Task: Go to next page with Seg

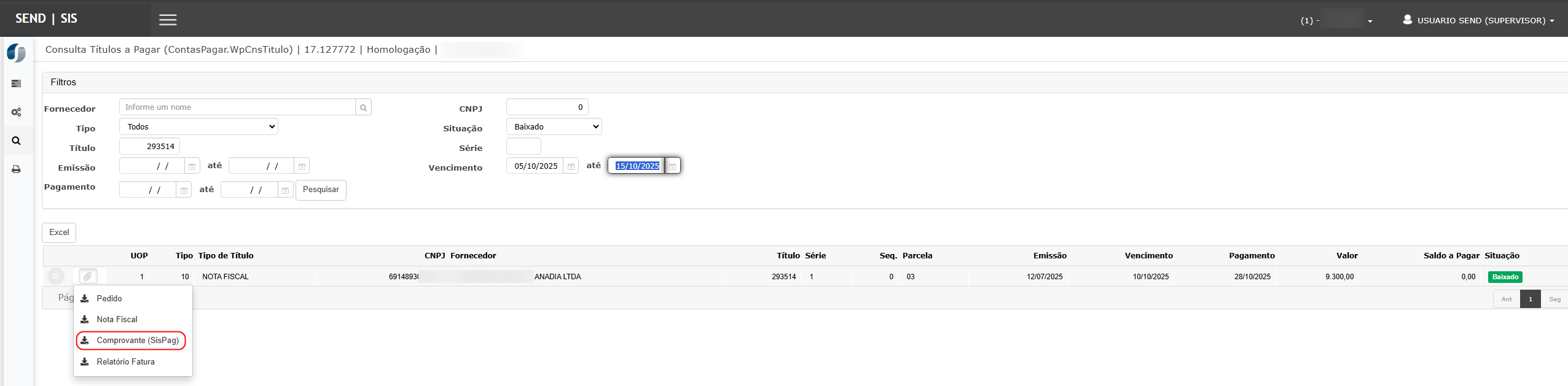Action: click(x=1554, y=299)
